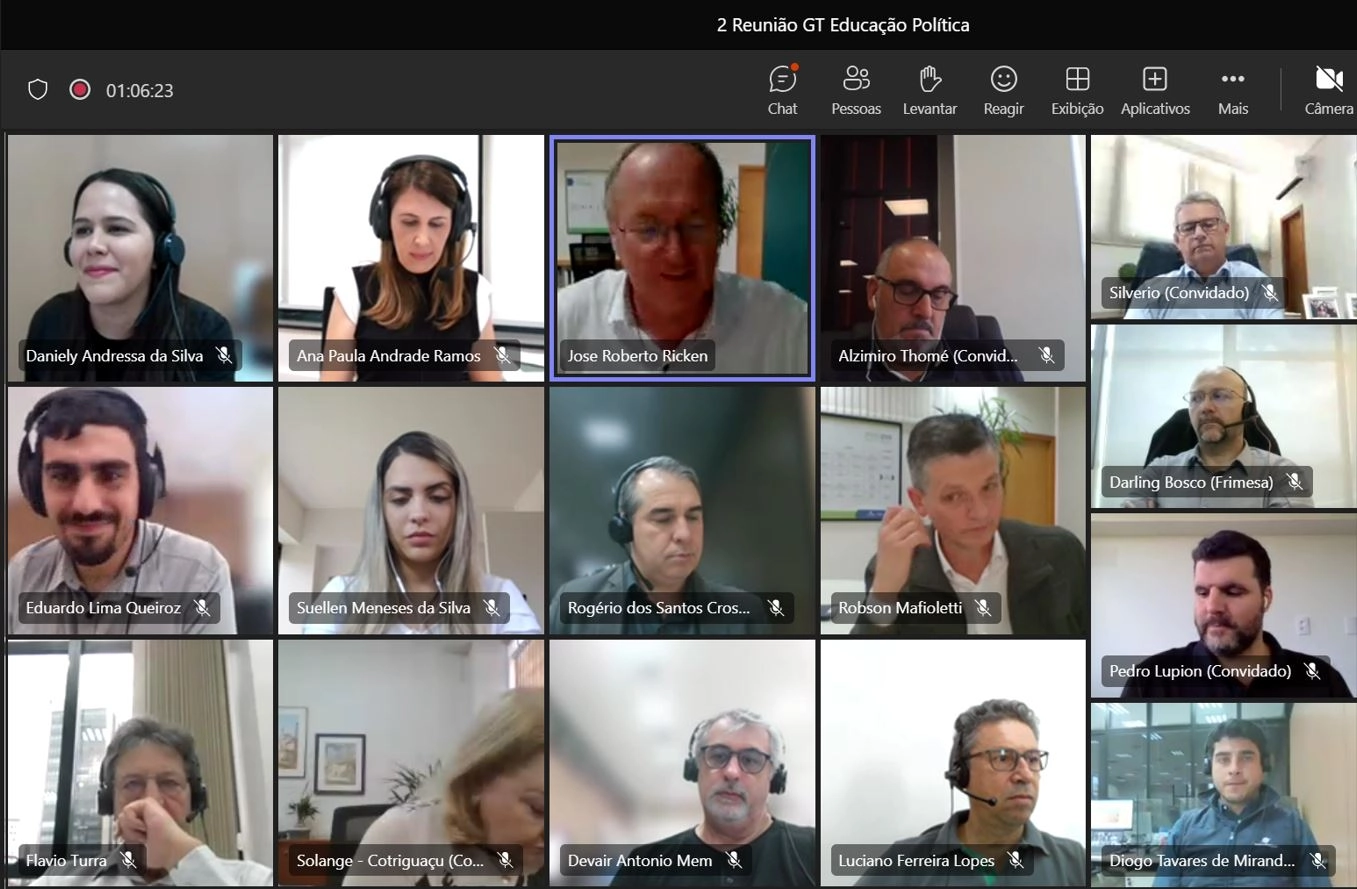Click muted mic icon on Robson Mafioletti's tile

click(x=983, y=608)
